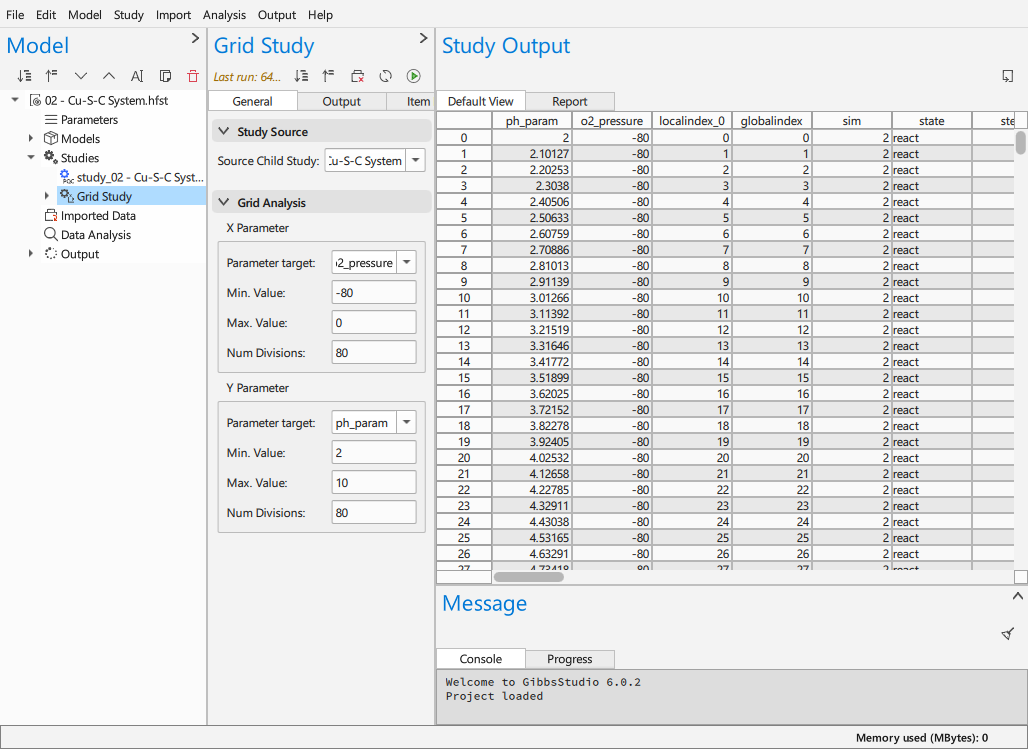
Task: Collapse the Grid Study panel chevron
Action: (424, 39)
